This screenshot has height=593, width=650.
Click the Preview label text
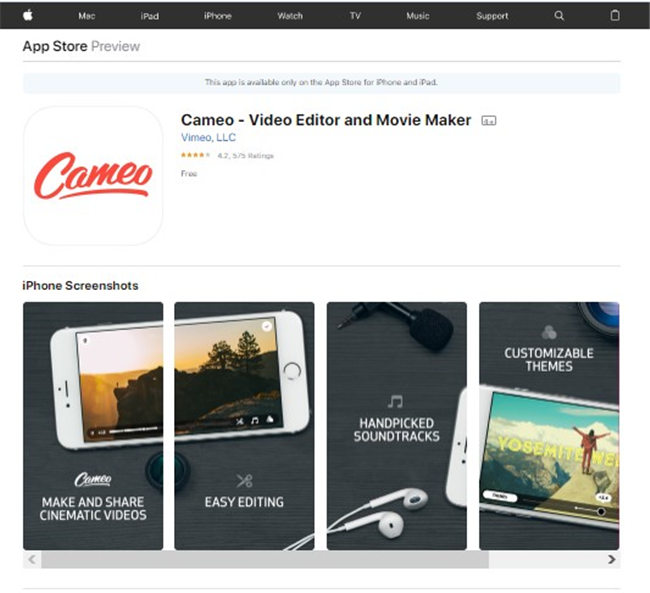pyautogui.click(x=115, y=46)
